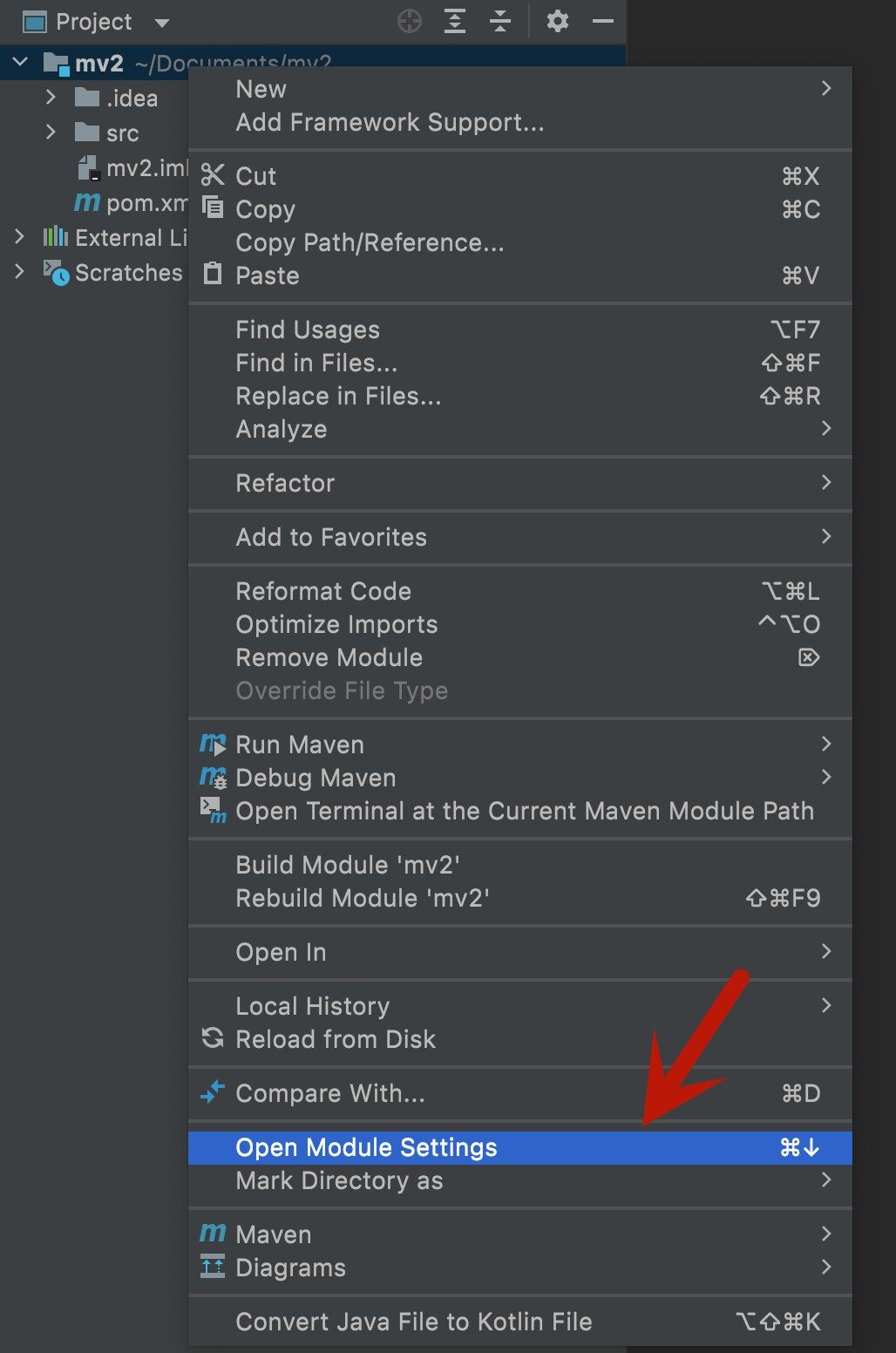Choose Open Module Settings from the menu
The image size is (896, 1353).
pos(366,1147)
